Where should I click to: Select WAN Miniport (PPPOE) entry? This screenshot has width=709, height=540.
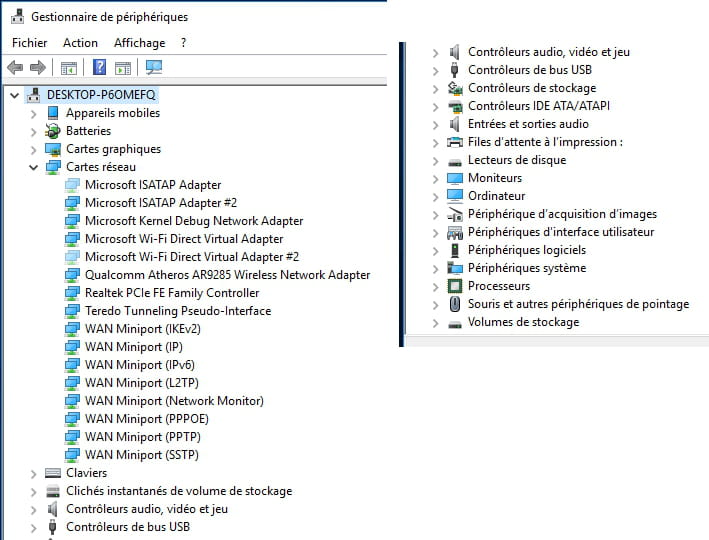coord(147,419)
